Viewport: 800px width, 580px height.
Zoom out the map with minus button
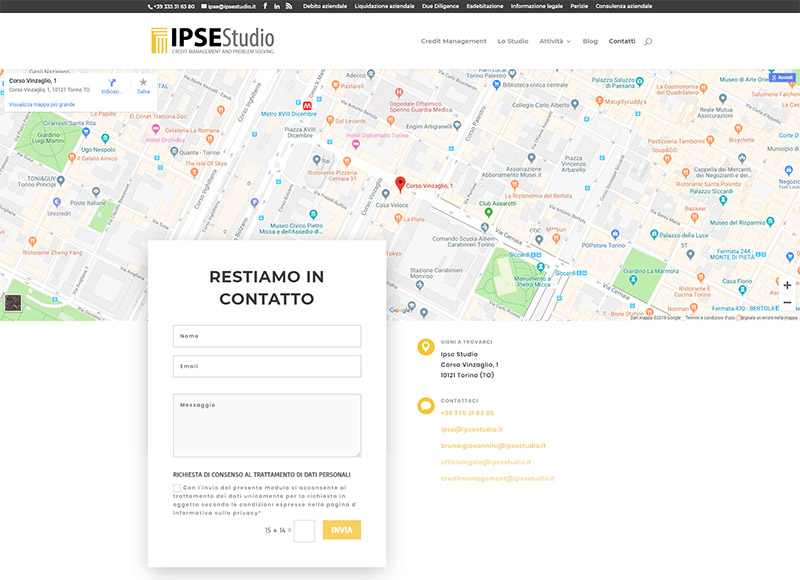pos(787,302)
